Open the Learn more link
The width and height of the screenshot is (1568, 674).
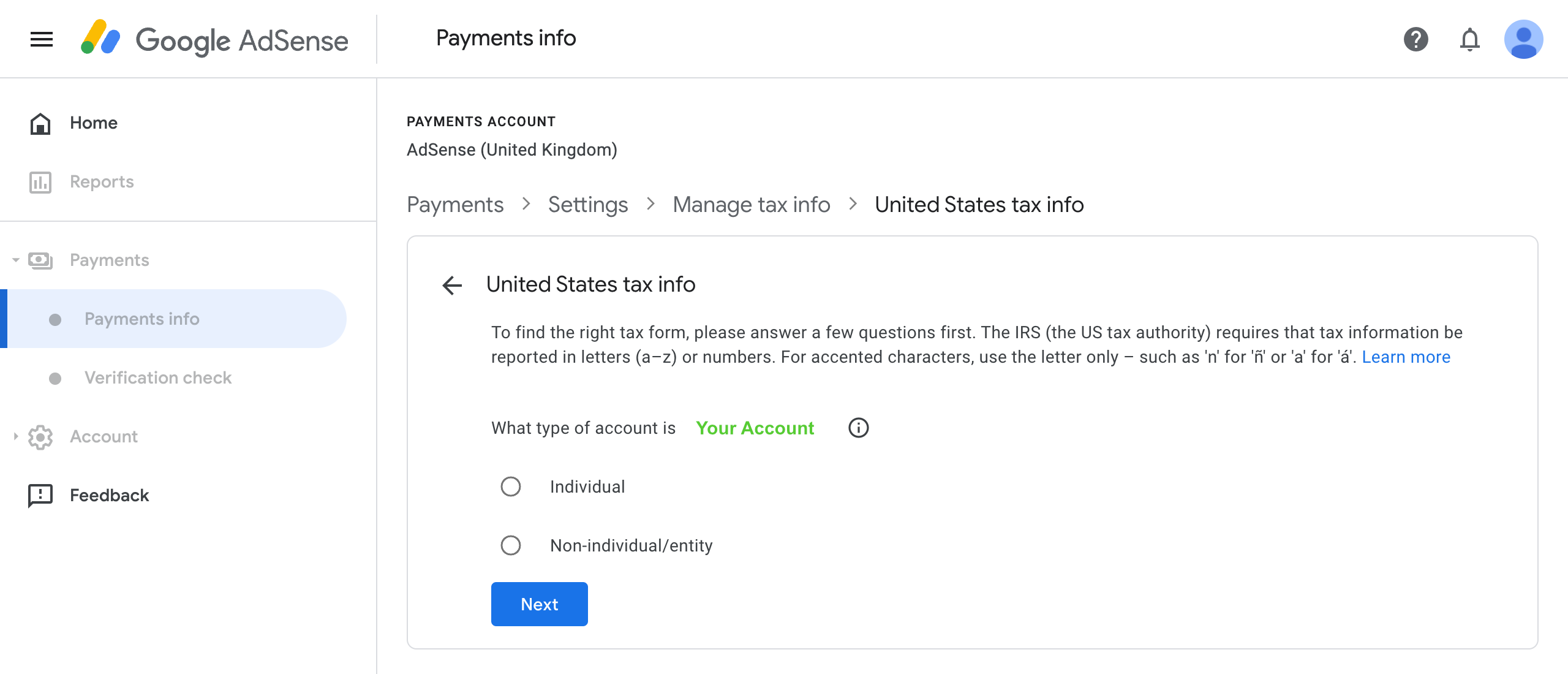pyautogui.click(x=1407, y=357)
